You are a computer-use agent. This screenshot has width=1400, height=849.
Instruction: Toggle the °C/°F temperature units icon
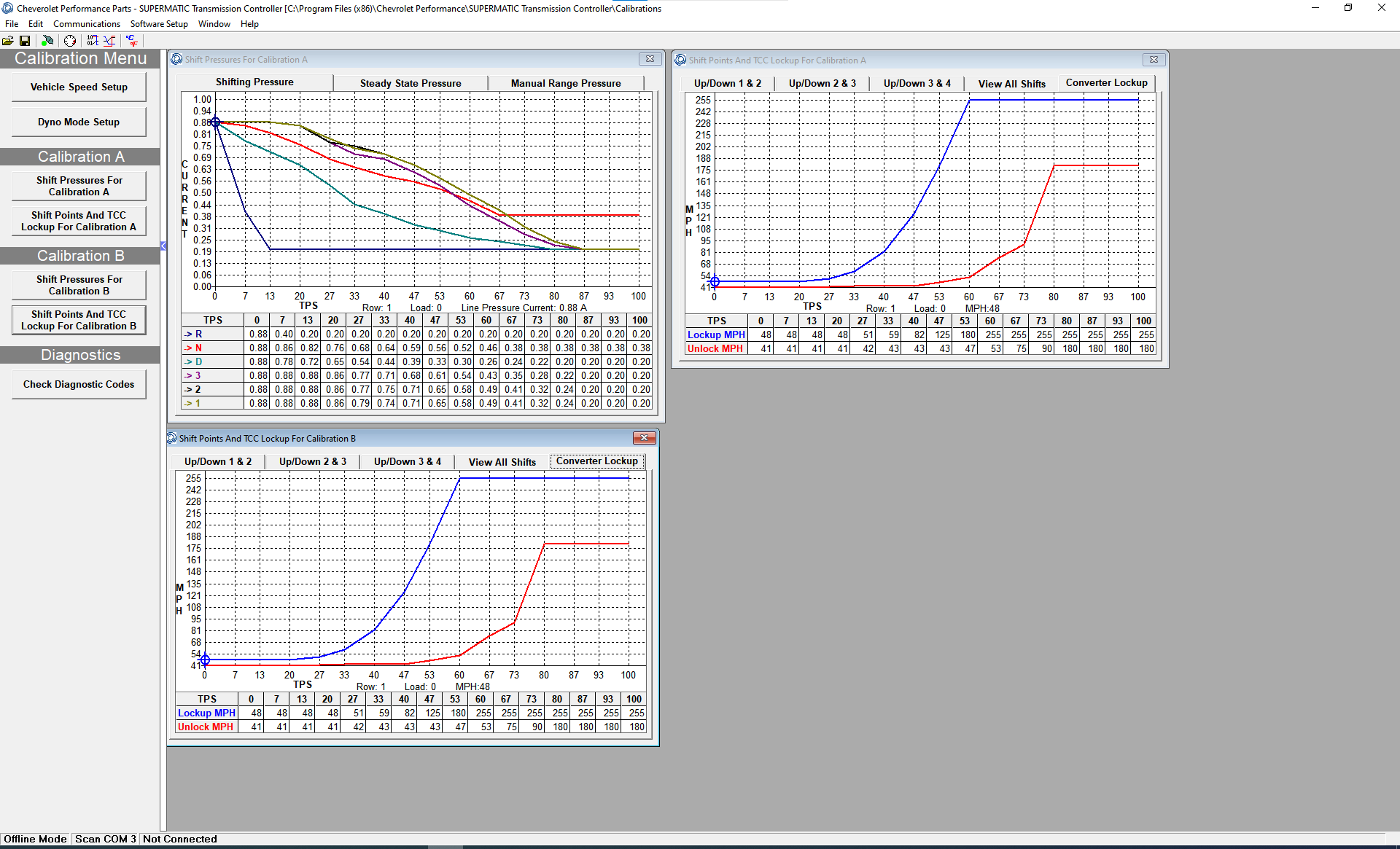pyautogui.click(x=132, y=41)
